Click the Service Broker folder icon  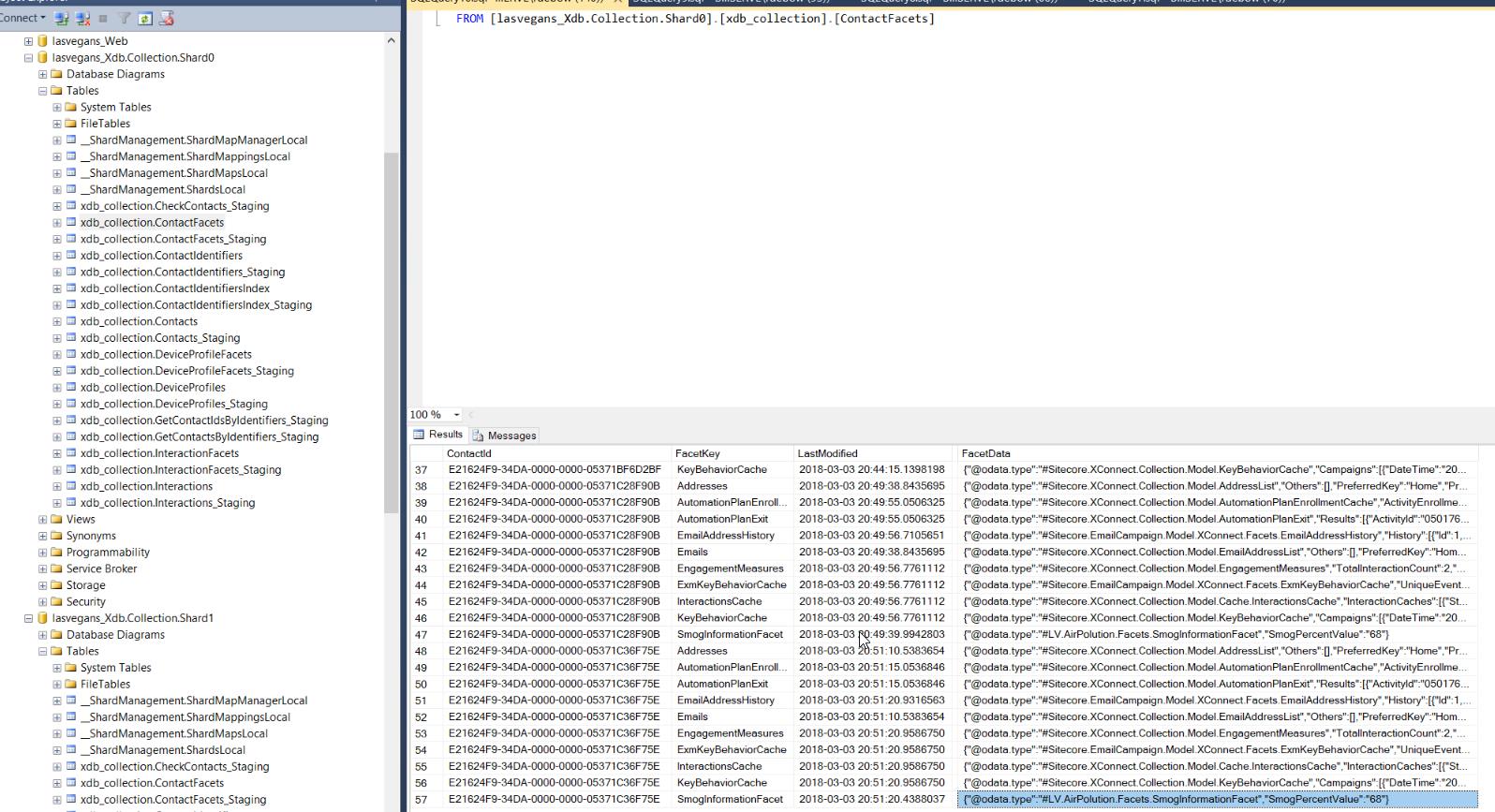56,568
